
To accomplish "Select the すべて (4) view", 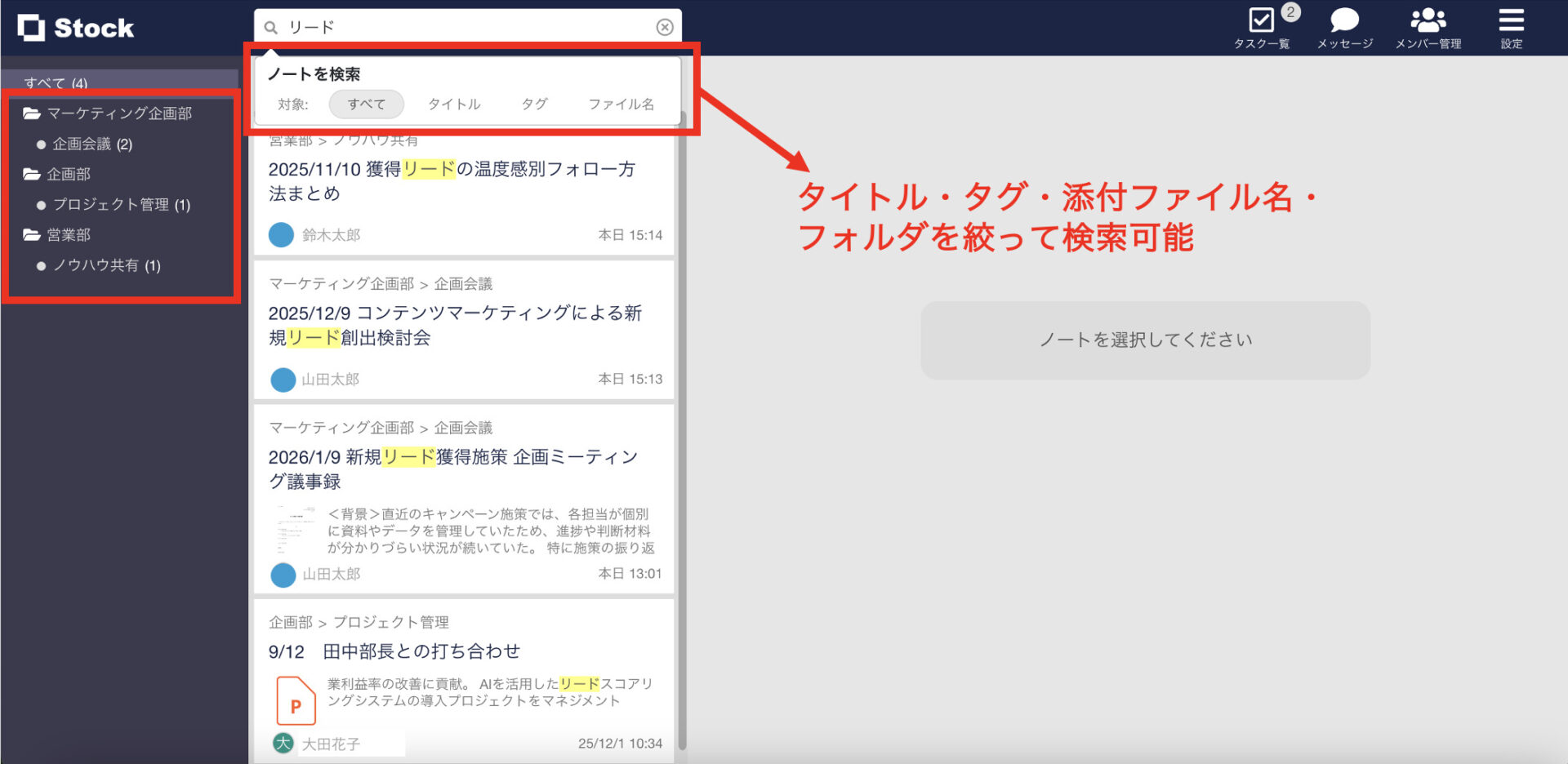I will pyautogui.click(x=53, y=82).
